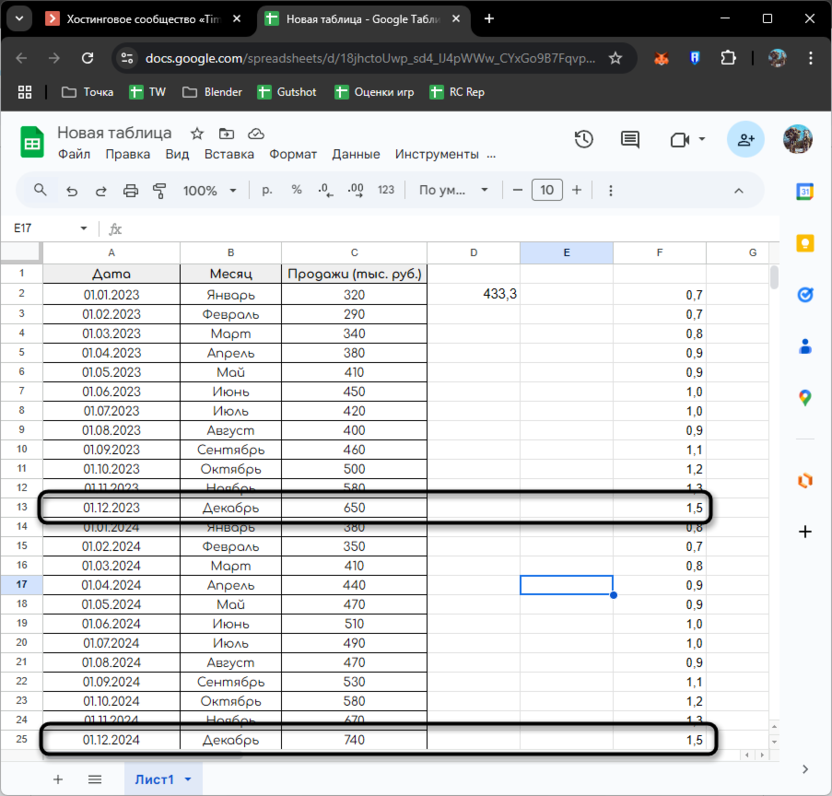Add a new sheet with plus button
This screenshot has height=796, width=832.
pos(58,779)
